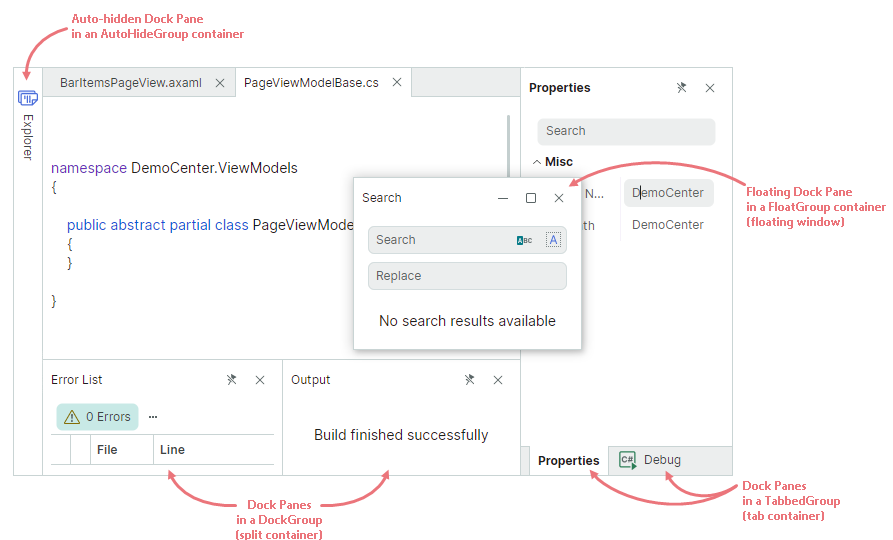The image size is (893, 540).
Task: Toggle whole word option in Search
Action: 553,240
